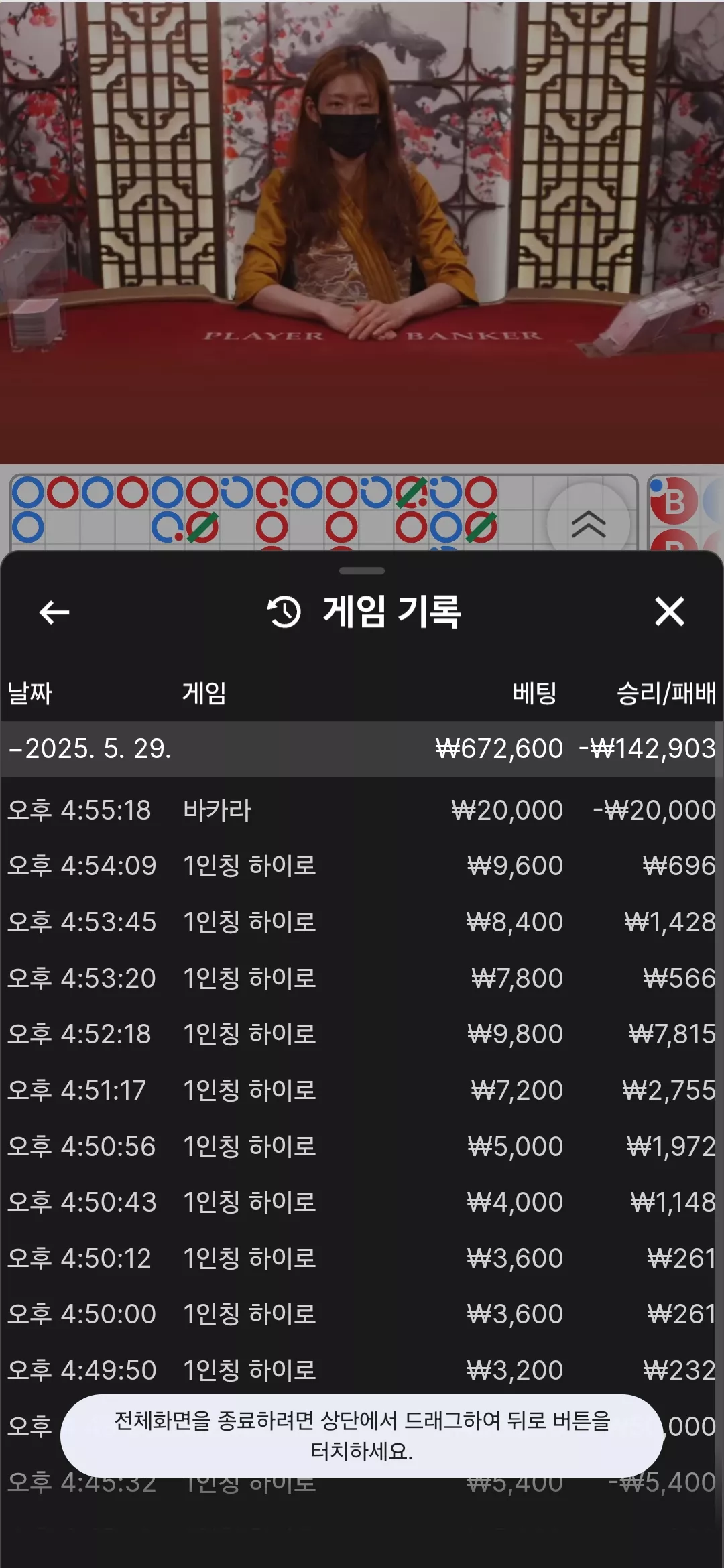Expand the roadmap with the double chevron

click(x=589, y=524)
